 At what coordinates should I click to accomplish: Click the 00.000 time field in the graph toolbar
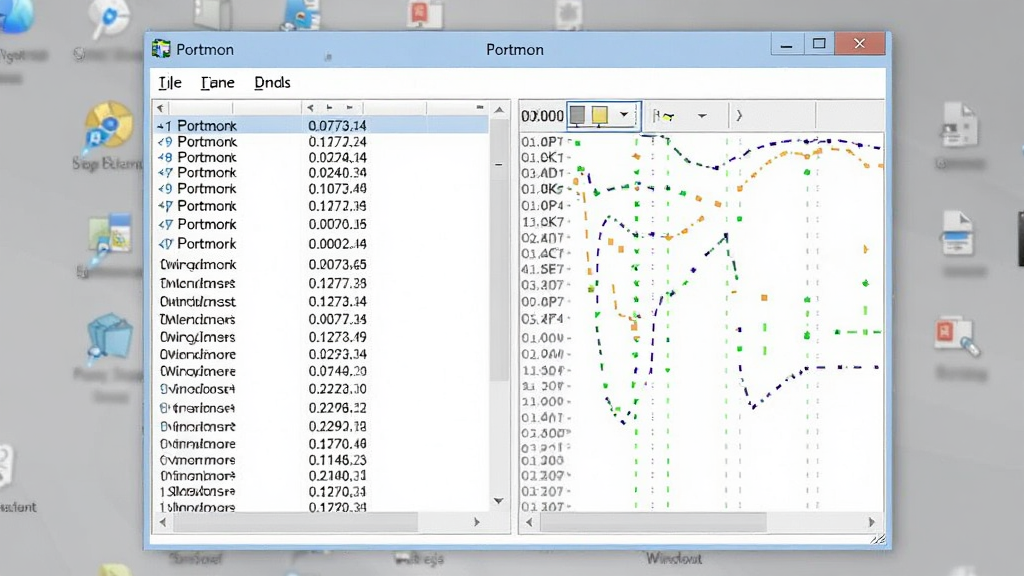point(542,116)
